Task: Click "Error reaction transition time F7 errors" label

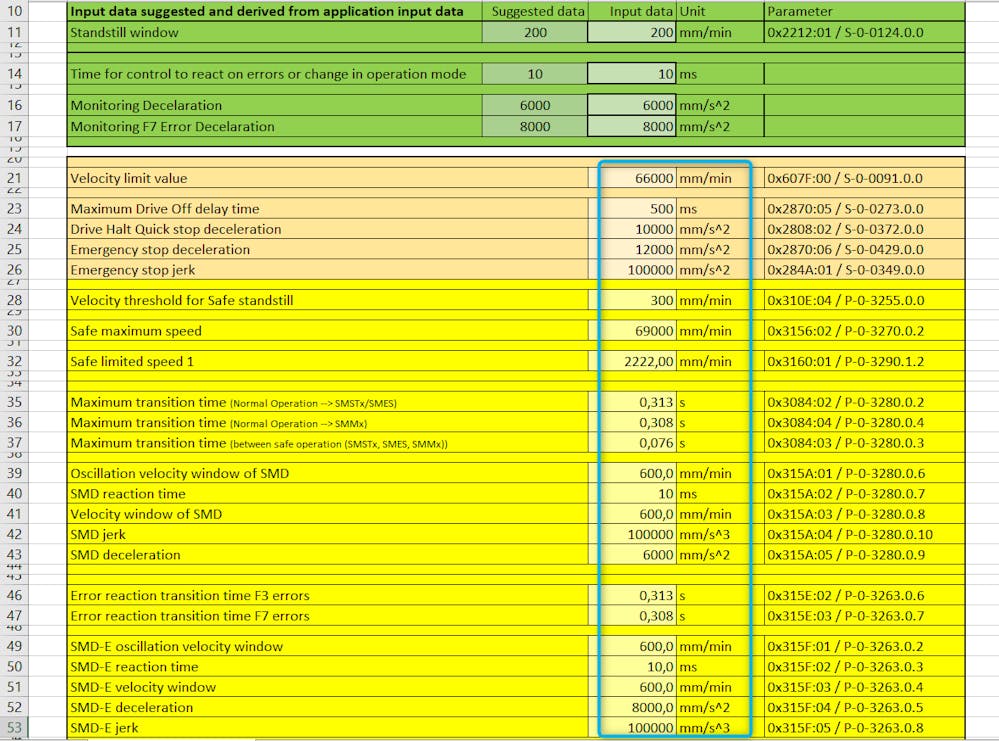Action: (327, 616)
